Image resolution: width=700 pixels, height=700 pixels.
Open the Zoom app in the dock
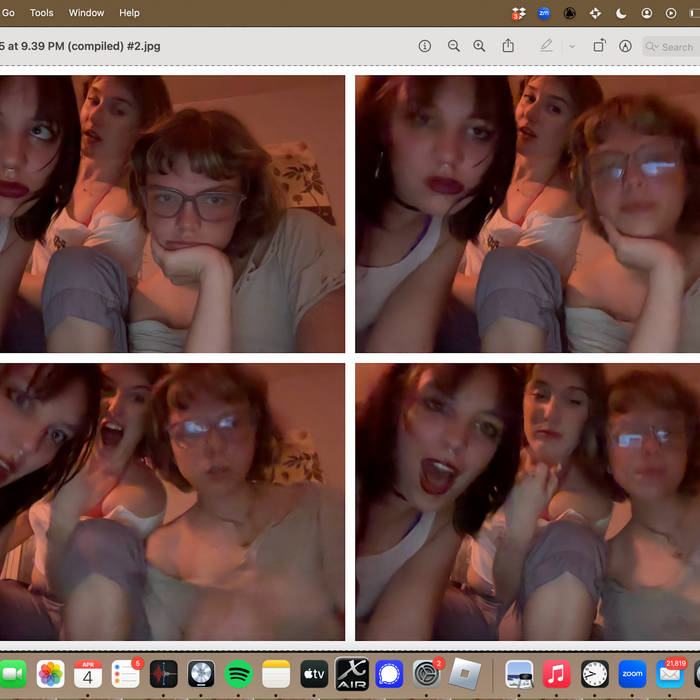pyautogui.click(x=632, y=674)
